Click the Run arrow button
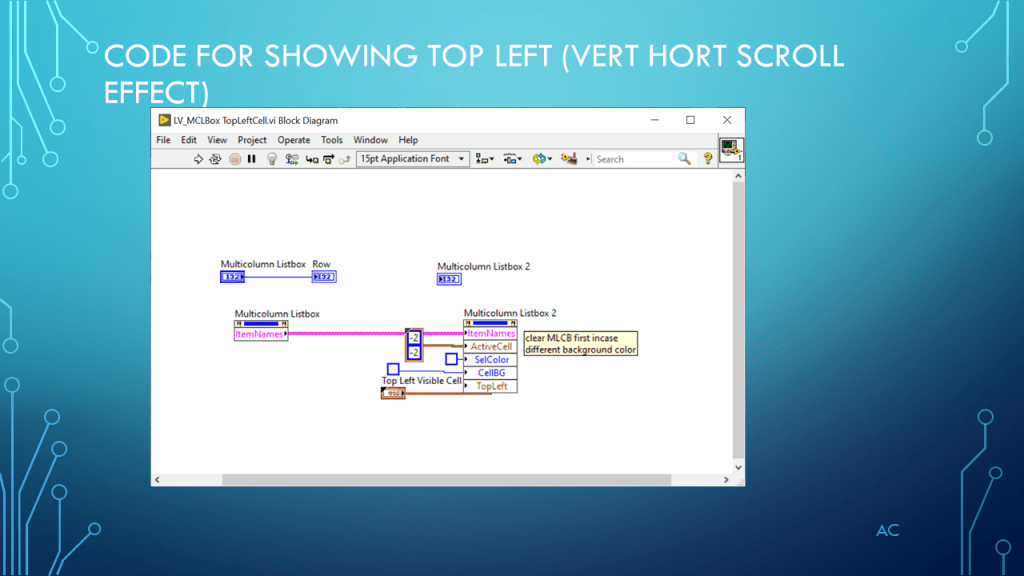This screenshot has width=1024, height=576. click(198, 159)
